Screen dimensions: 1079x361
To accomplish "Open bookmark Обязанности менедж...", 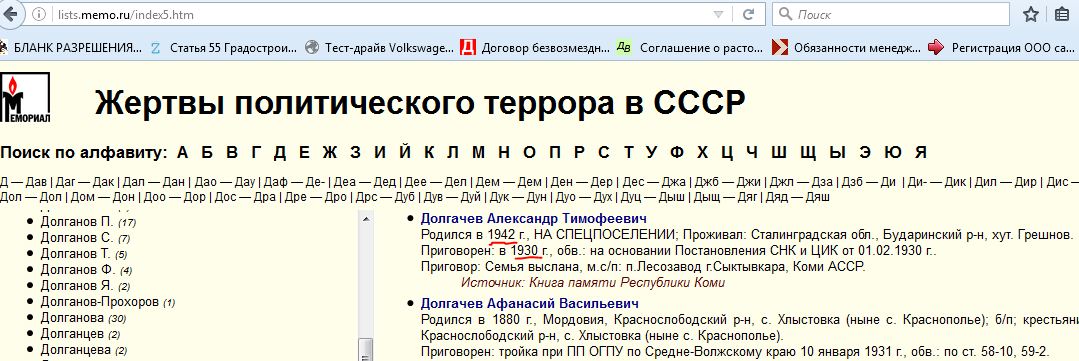I will [x=846, y=47].
